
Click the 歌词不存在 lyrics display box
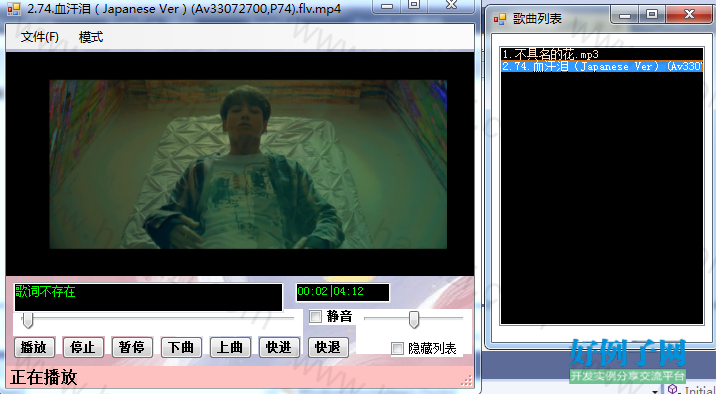tap(148, 297)
